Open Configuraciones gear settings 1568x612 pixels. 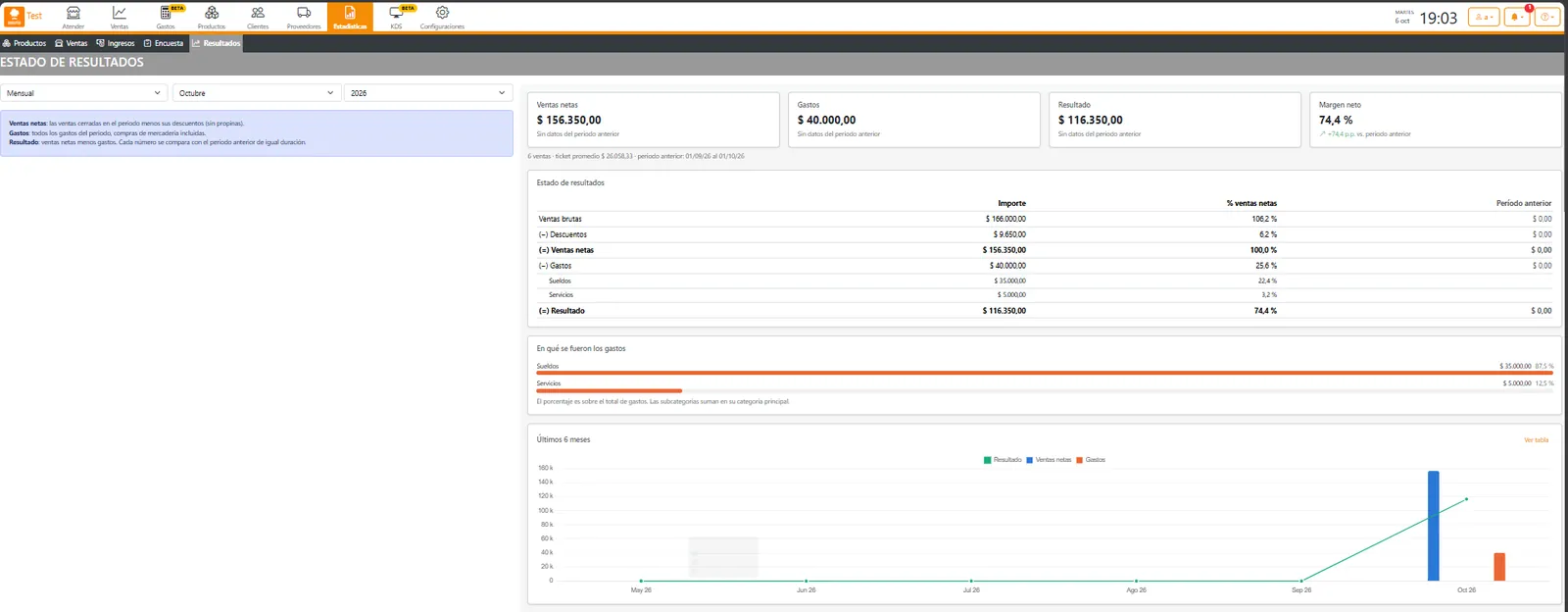pos(442,17)
